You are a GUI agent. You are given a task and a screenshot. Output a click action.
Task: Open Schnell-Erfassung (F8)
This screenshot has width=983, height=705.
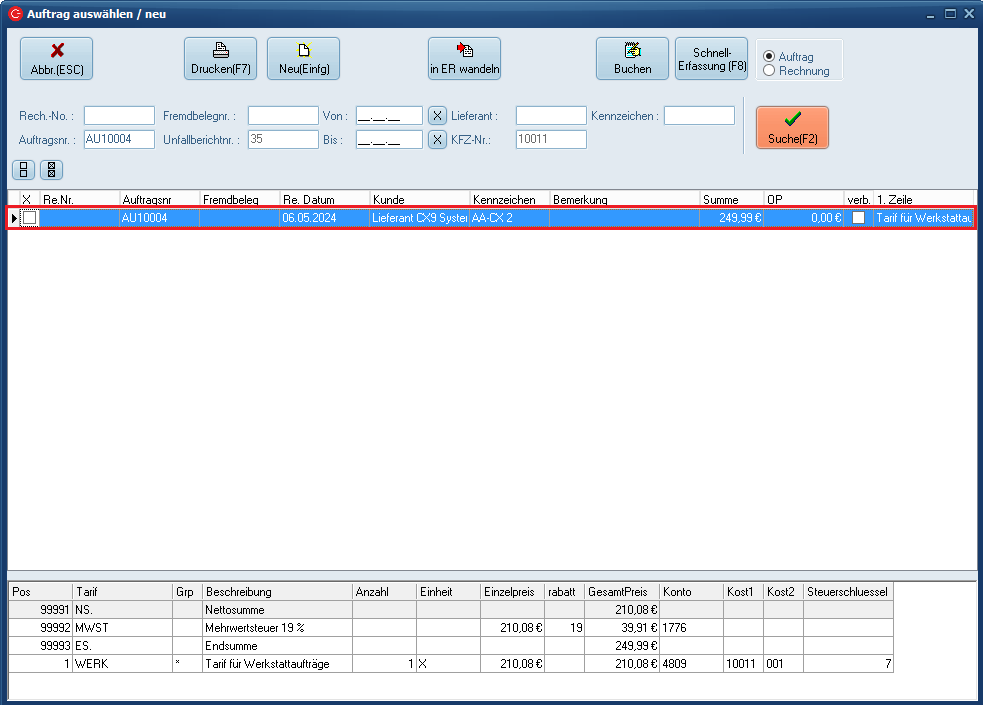click(x=712, y=59)
